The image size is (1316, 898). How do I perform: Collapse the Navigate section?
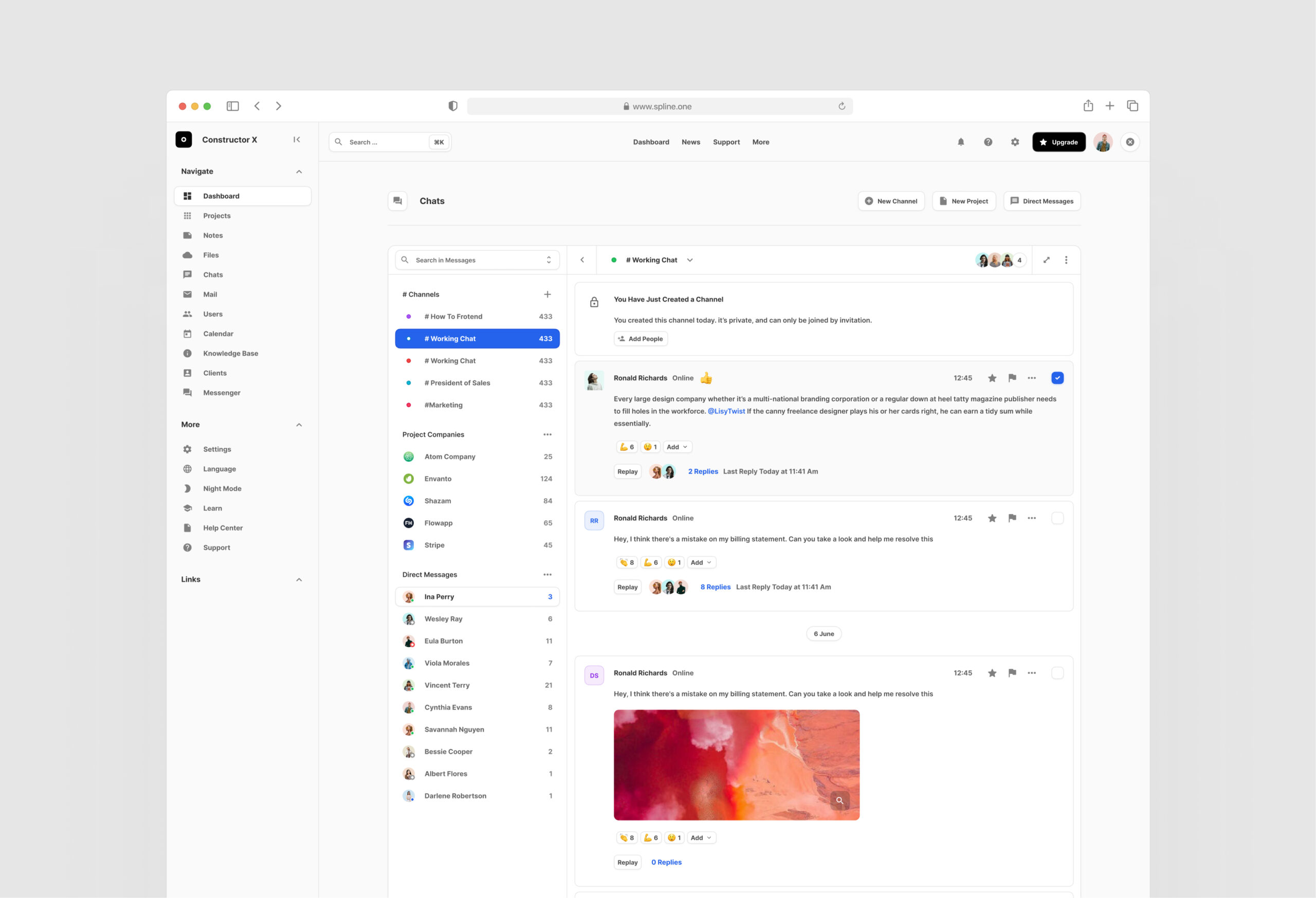[299, 172]
